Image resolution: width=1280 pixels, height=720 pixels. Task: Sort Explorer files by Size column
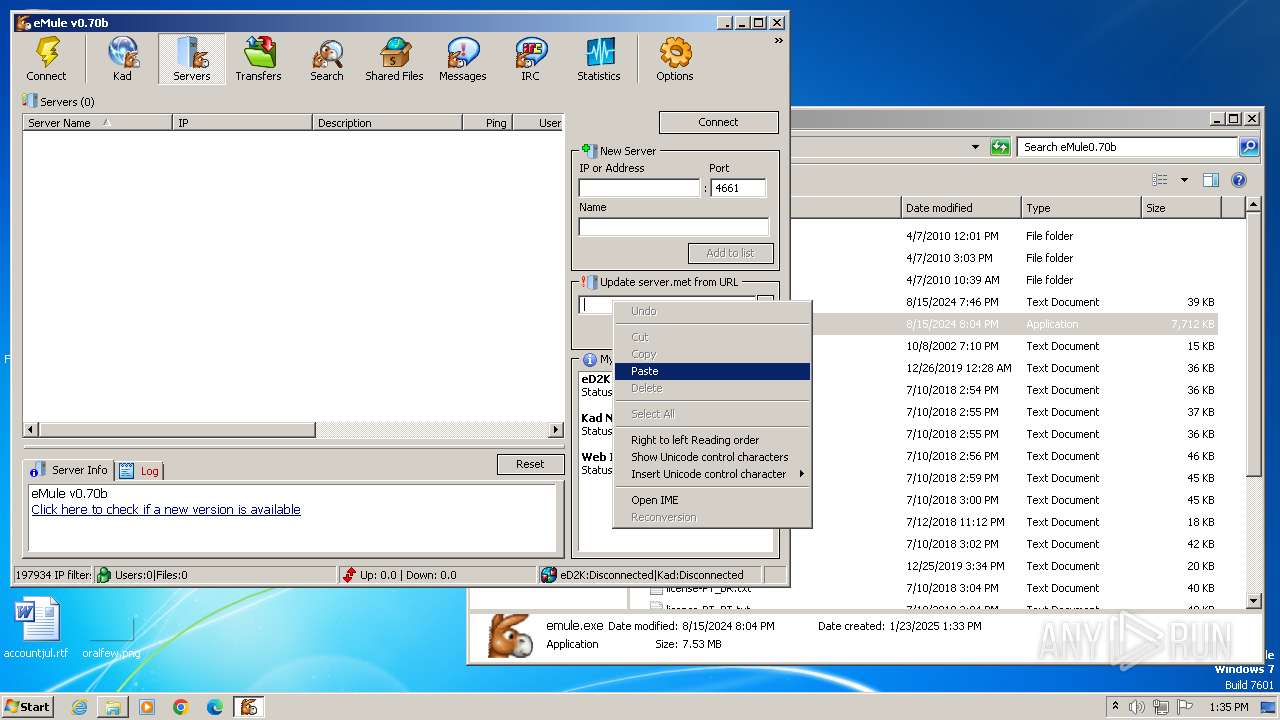[1181, 208]
